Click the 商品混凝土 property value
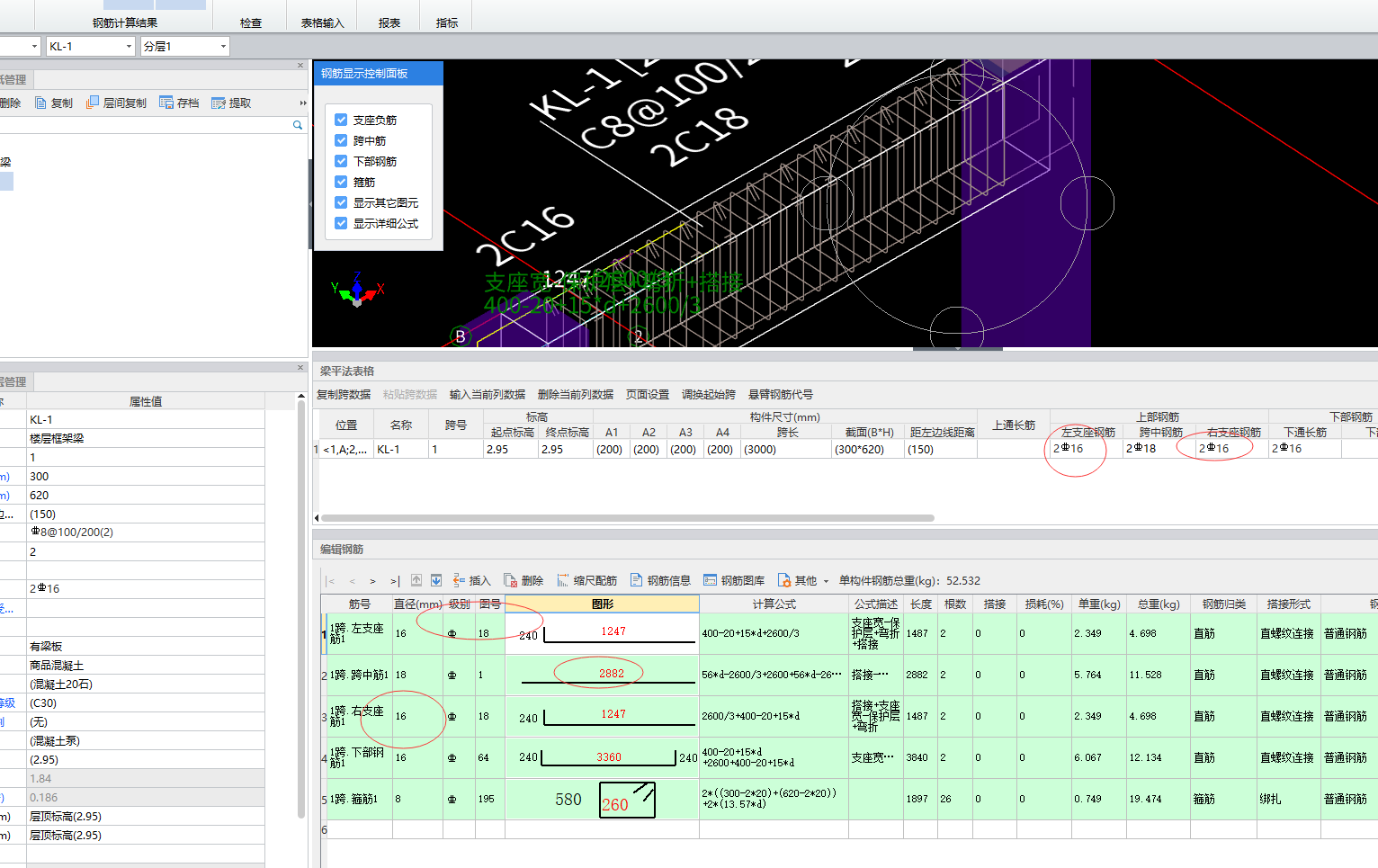 tap(146, 666)
